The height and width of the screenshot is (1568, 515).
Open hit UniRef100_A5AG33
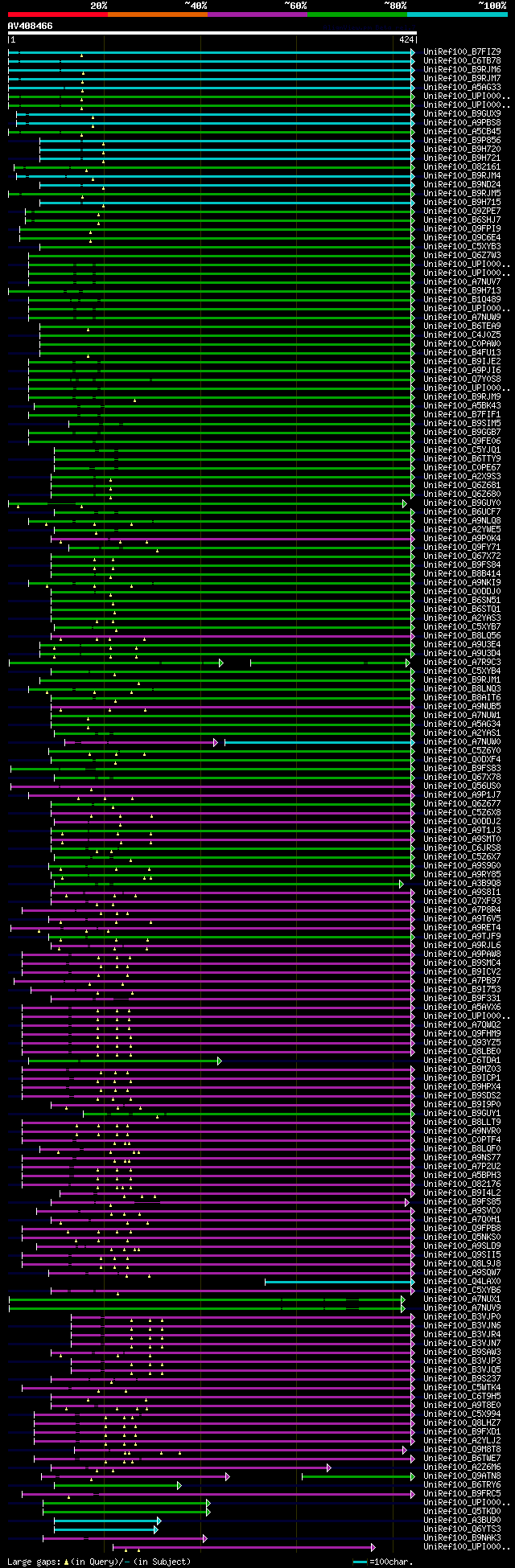(x=462, y=88)
